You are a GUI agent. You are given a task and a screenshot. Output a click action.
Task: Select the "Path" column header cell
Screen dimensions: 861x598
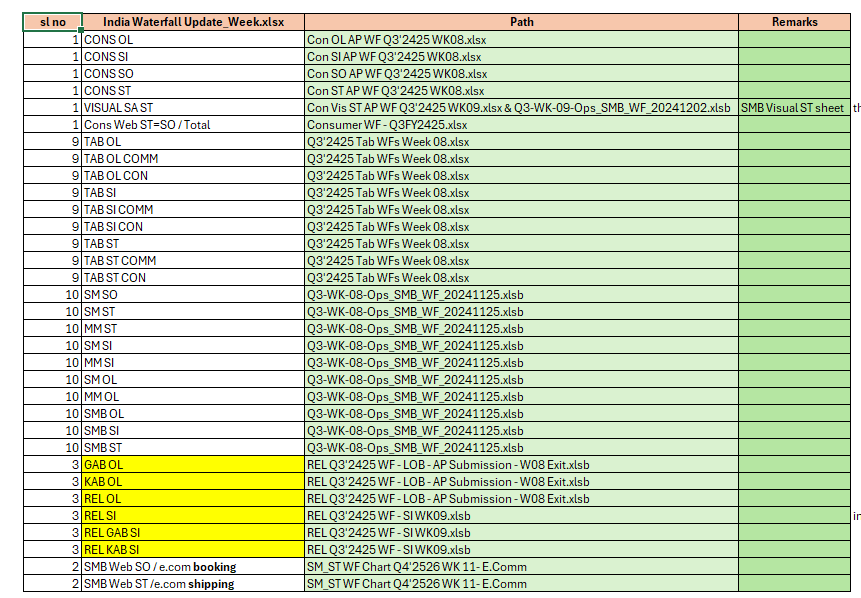pos(521,22)
